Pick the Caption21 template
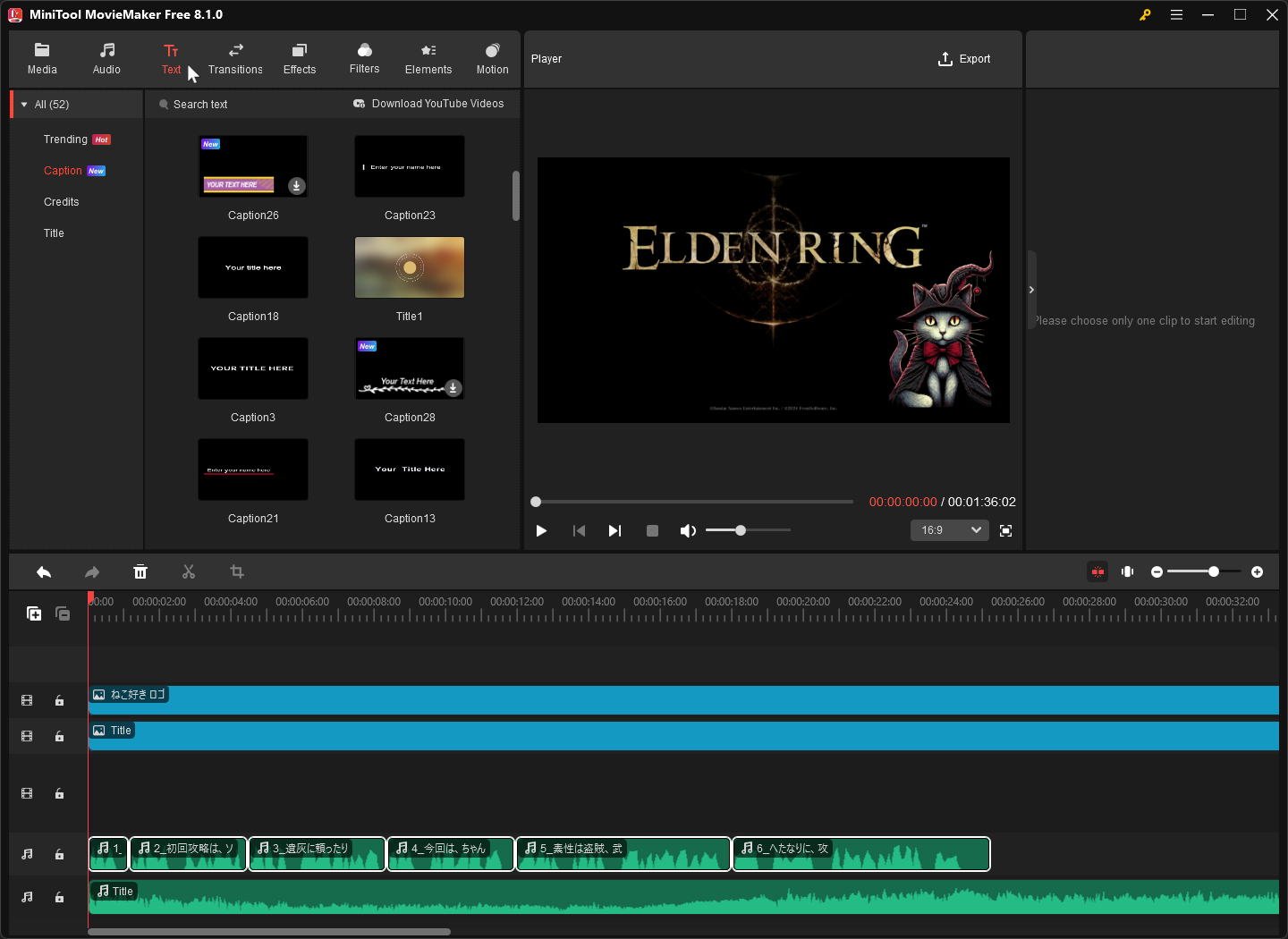The width and height of the screenshot is (1288, 939). (x=253, y=469)
